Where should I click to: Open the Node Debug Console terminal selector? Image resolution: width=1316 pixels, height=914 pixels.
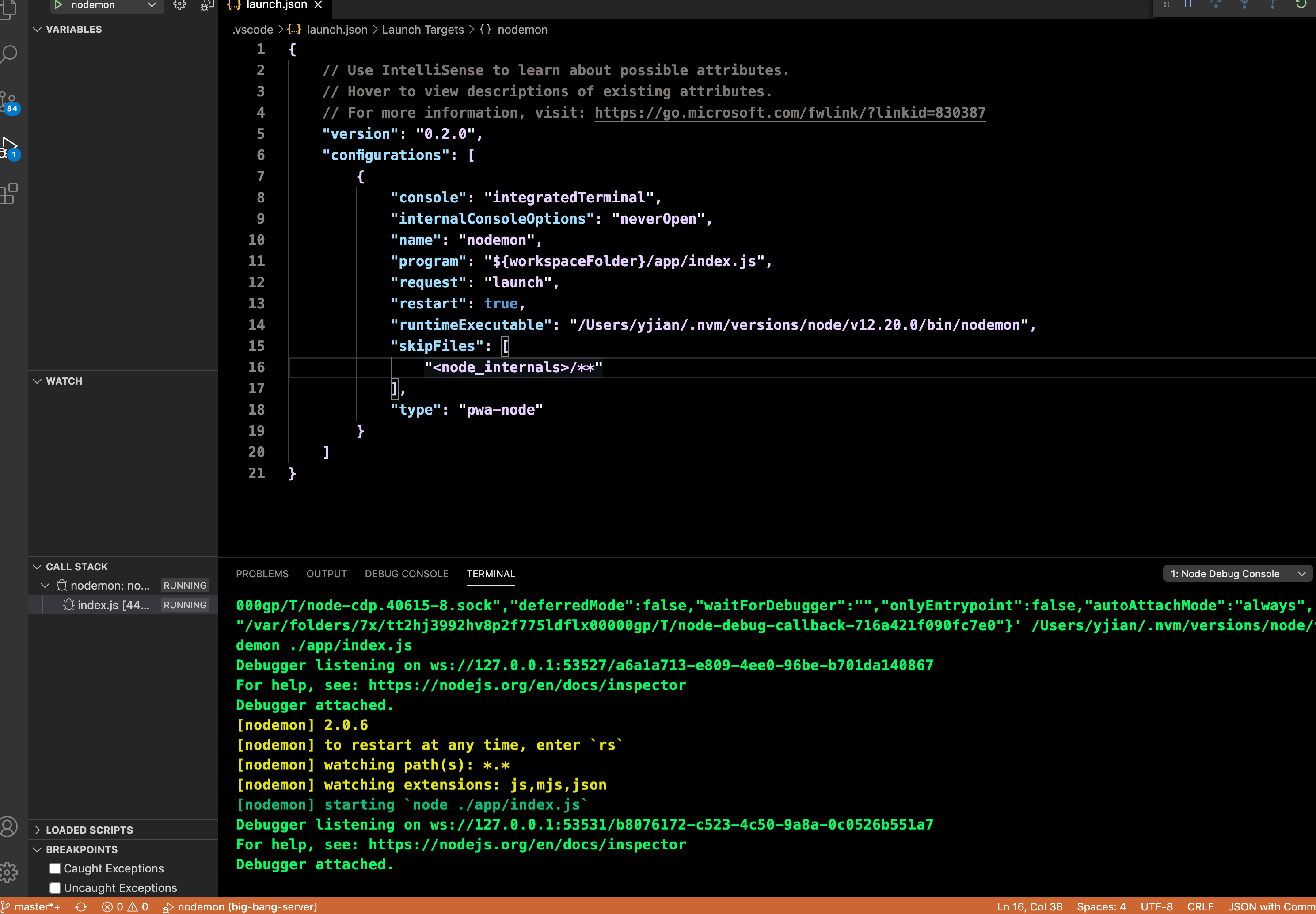[x=1237, y=573]
